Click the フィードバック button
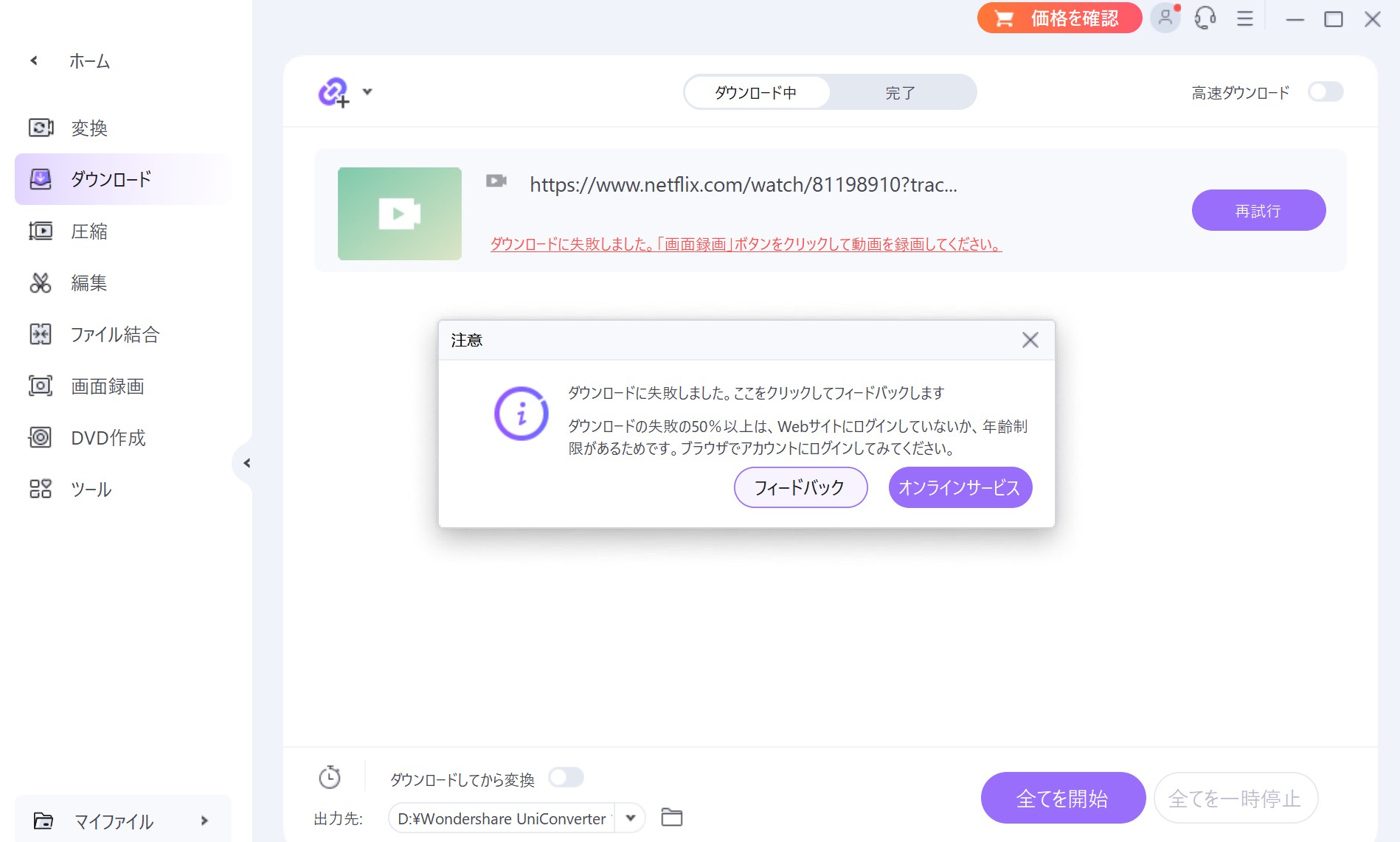 tap(800, 487)
